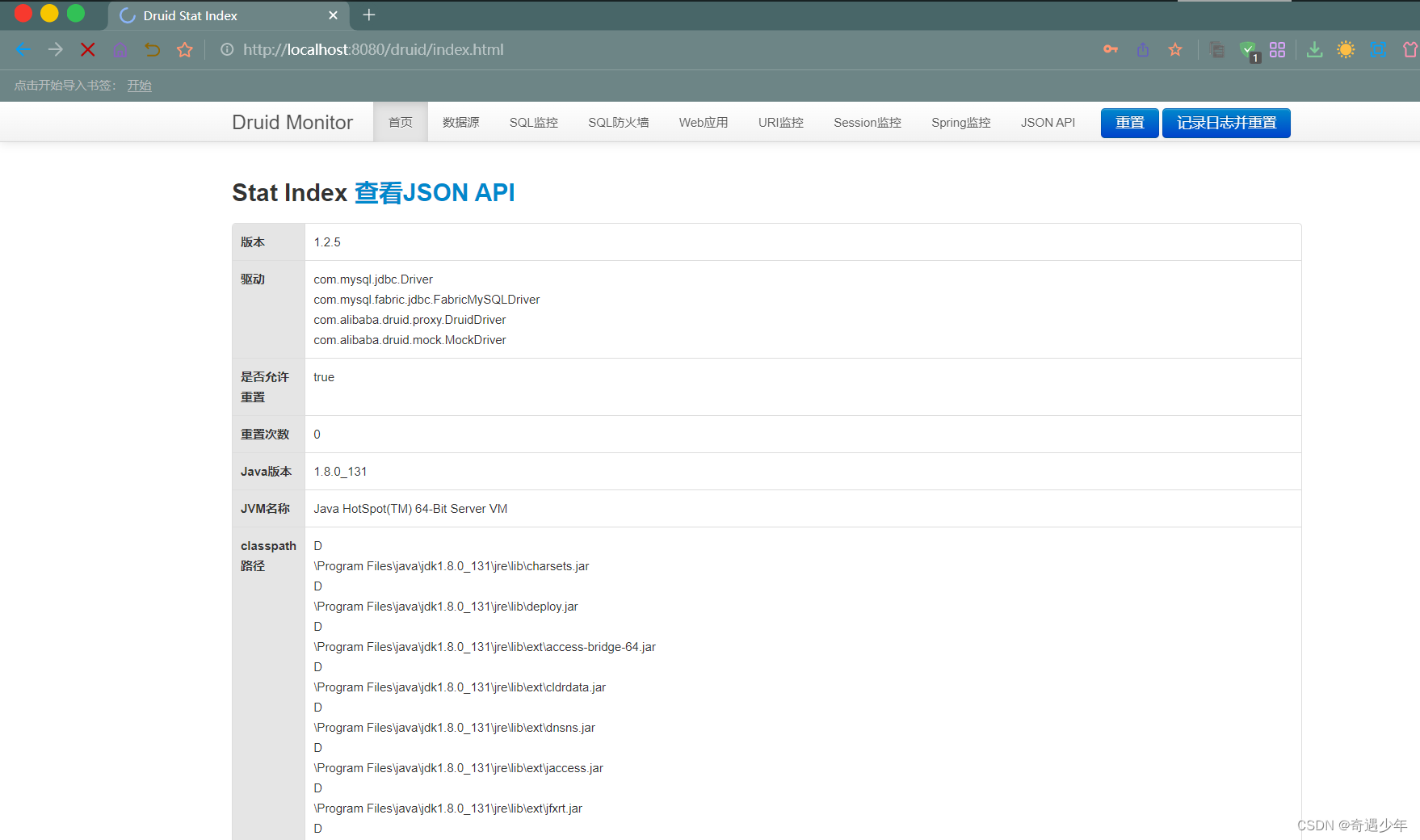Click Java HotSpot(TM) 64-Bit Server VM text

(410, 509)
